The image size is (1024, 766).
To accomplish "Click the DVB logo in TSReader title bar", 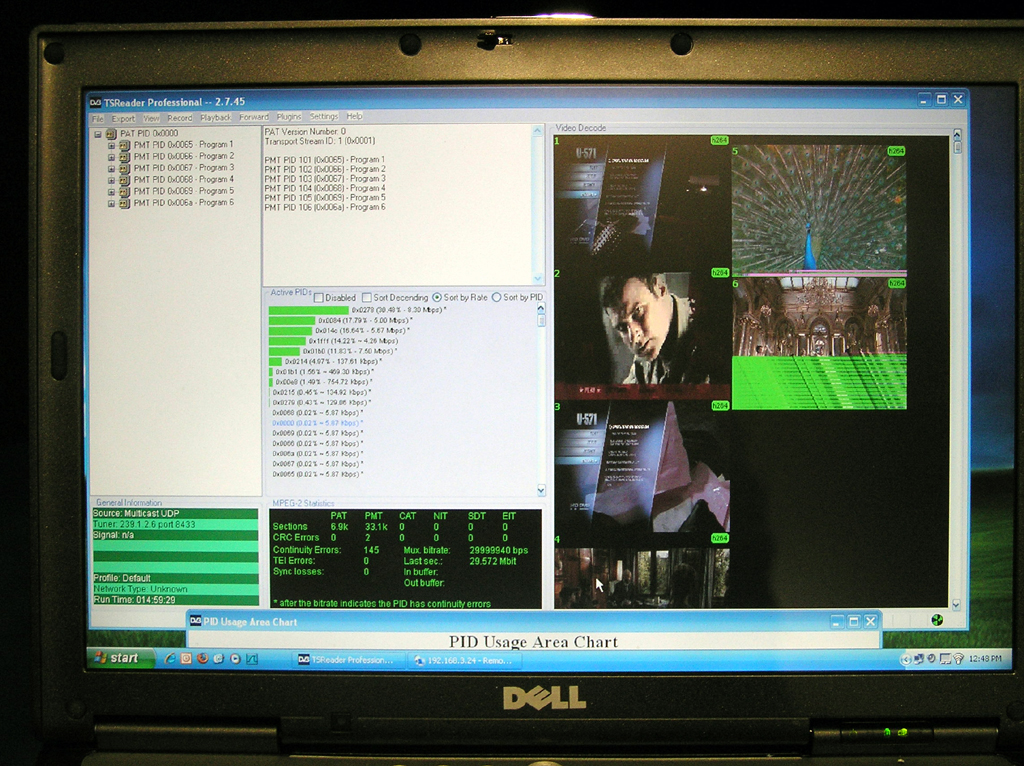I will coord(95,103).
